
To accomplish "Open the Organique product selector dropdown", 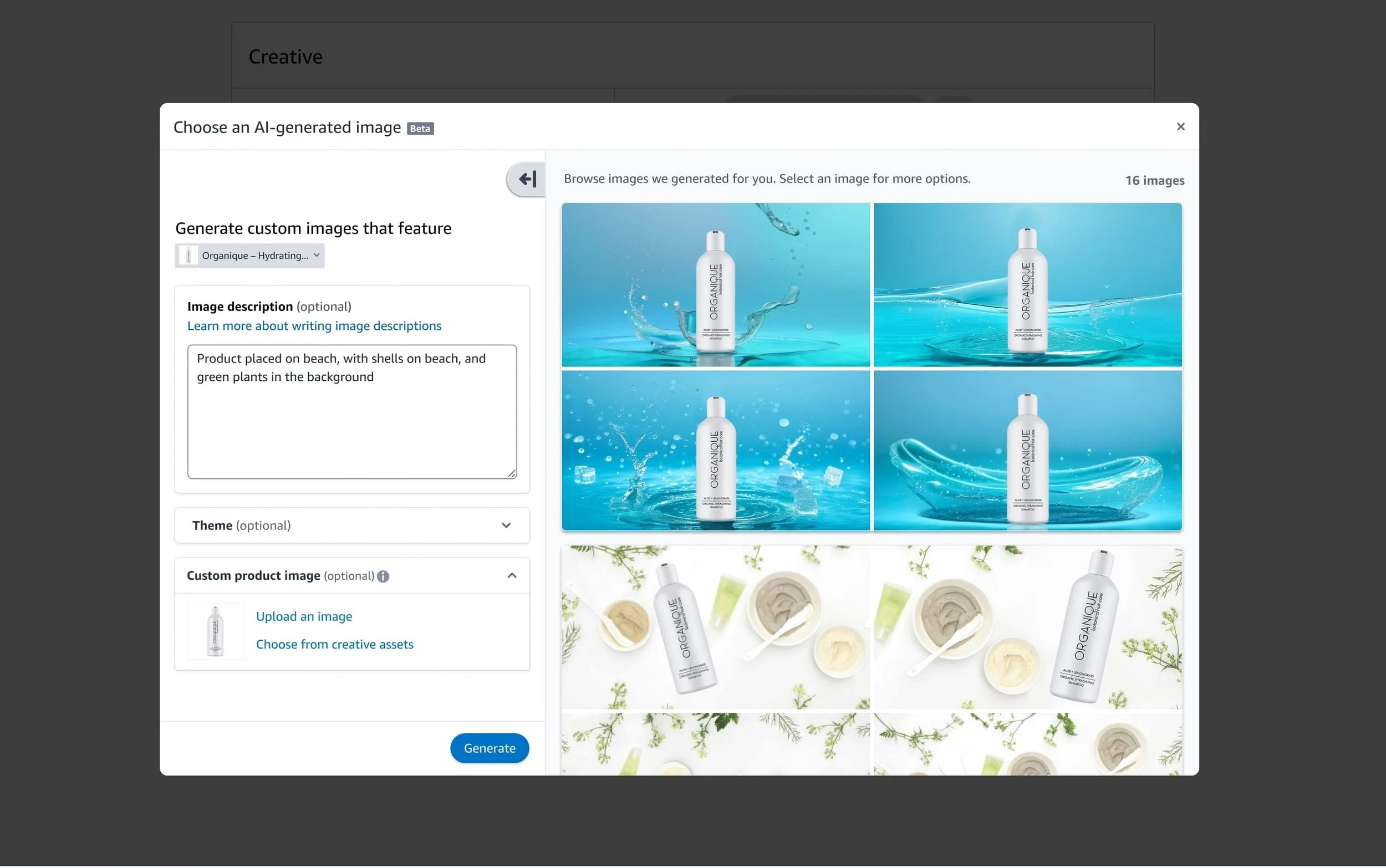I will point(249,256).
